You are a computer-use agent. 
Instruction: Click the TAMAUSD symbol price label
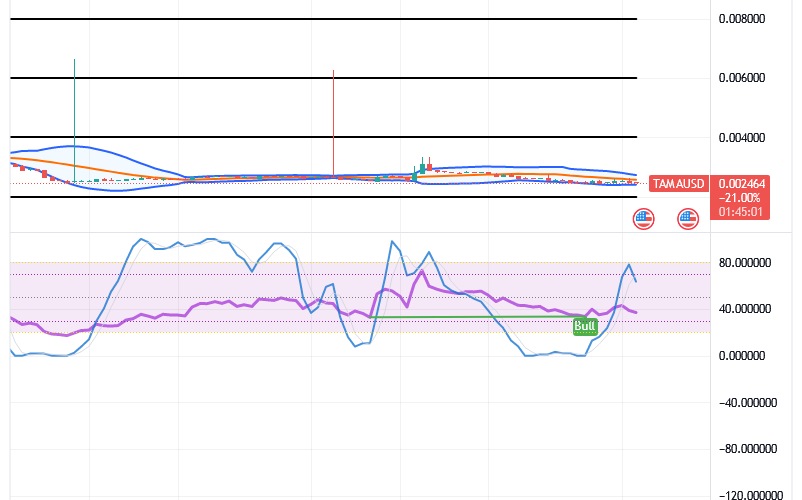tap(679, 184)
